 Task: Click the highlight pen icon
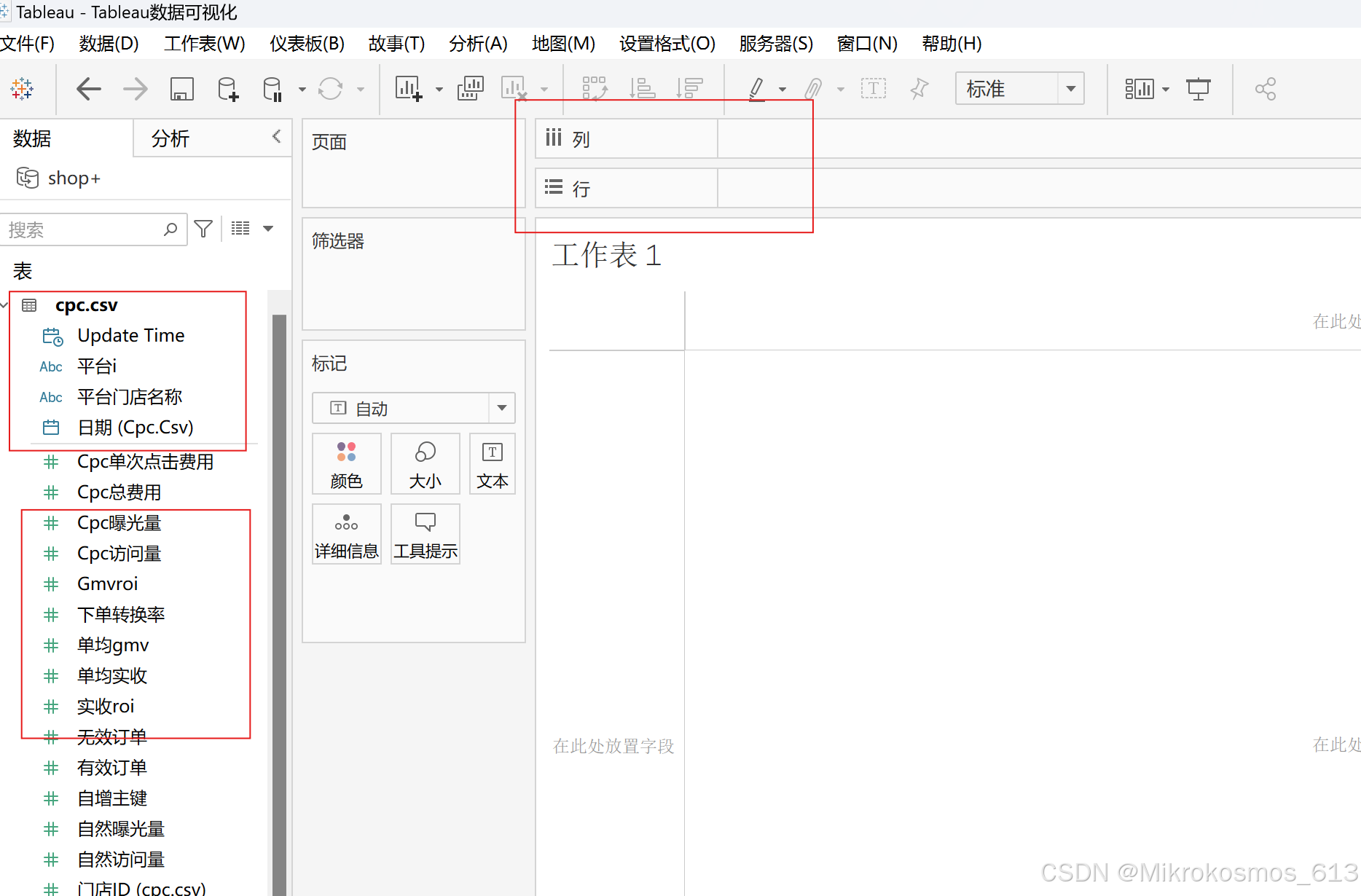coord(757,89)
